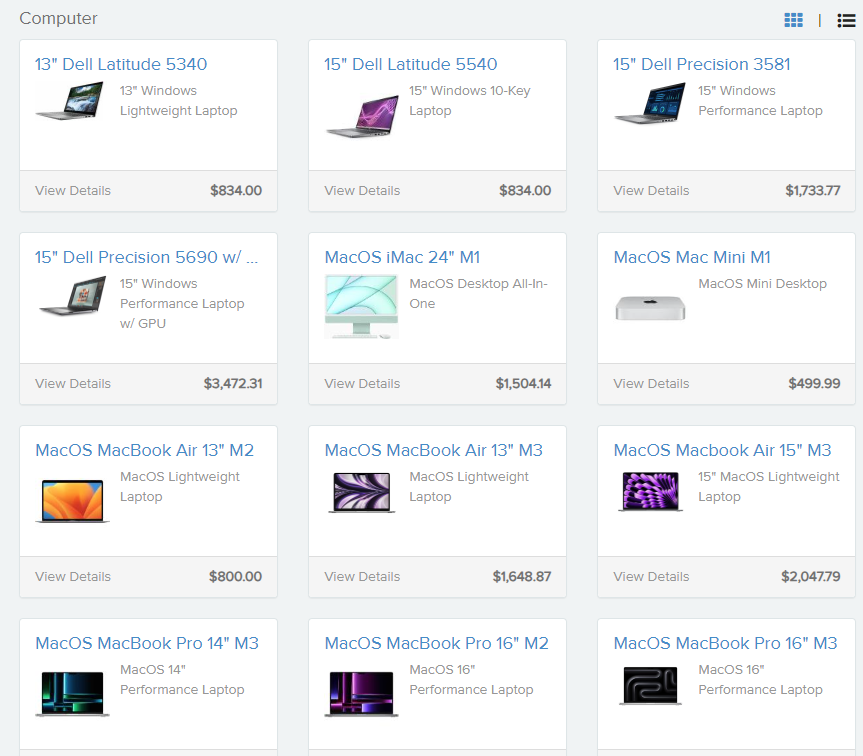Click 'MacOS Desktop All-In-One' description
The width and height of the screenshot is (863, 756).
[478, 294]
